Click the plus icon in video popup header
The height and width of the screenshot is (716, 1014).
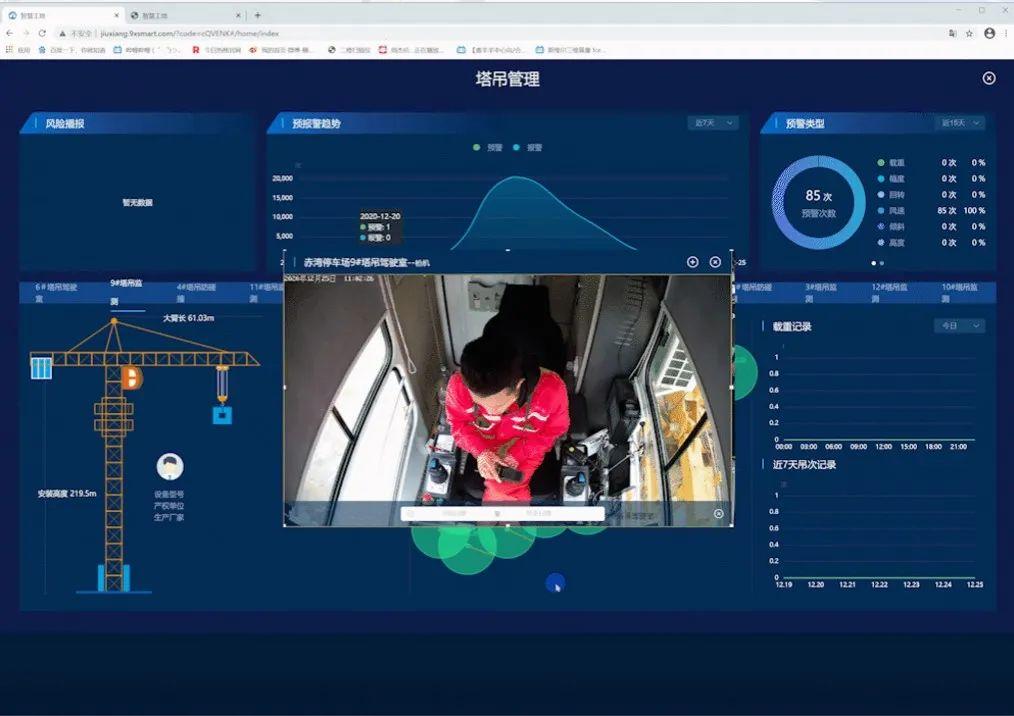click(693, 262)
